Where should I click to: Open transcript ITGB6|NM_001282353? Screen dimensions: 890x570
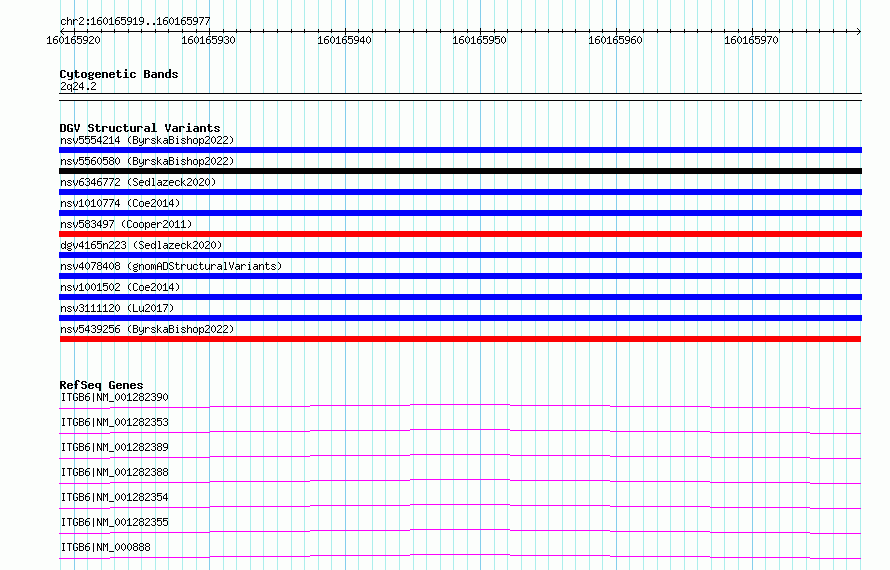pos(114,422)
